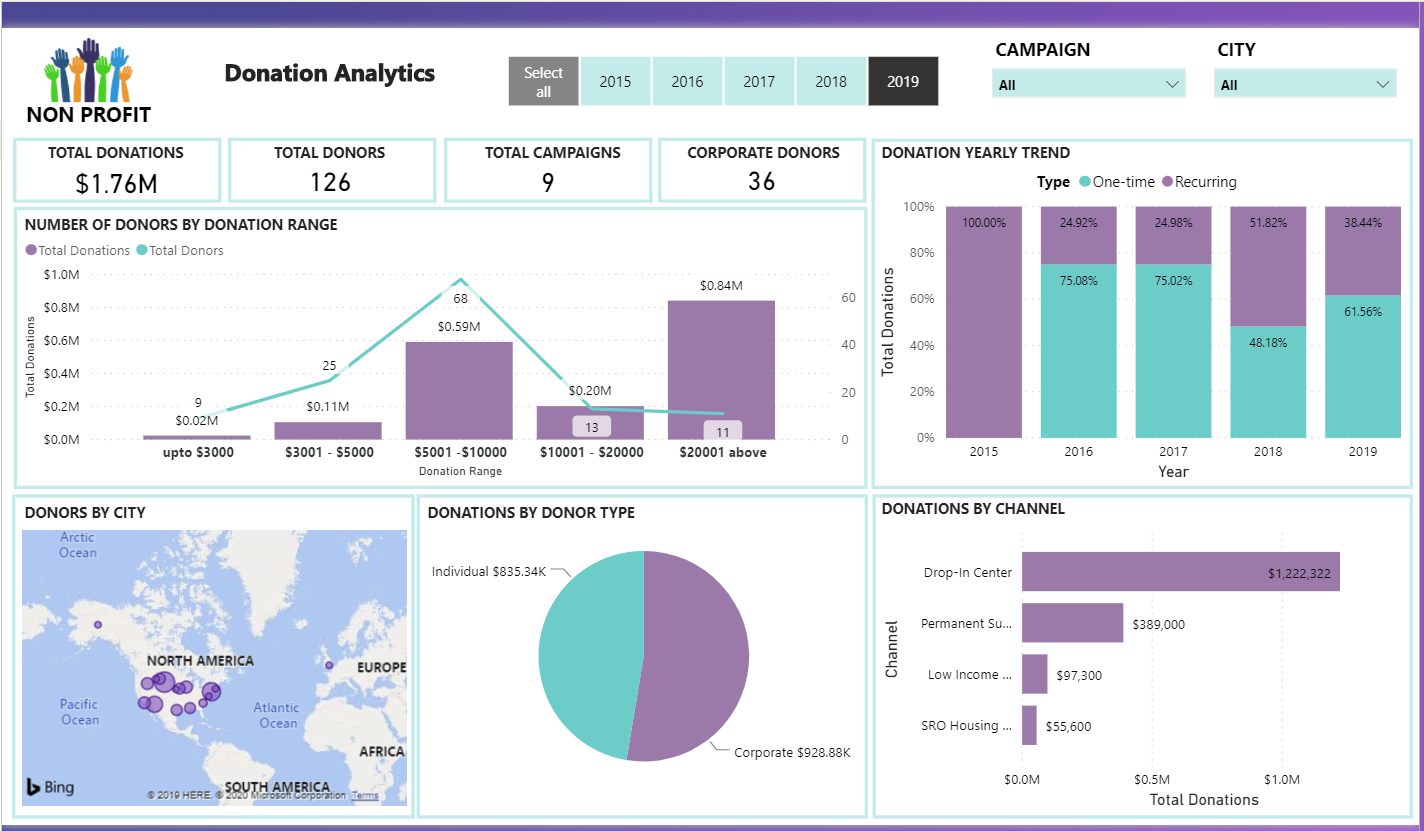Click the Total Donations legend dot

[x=31, y=251]
